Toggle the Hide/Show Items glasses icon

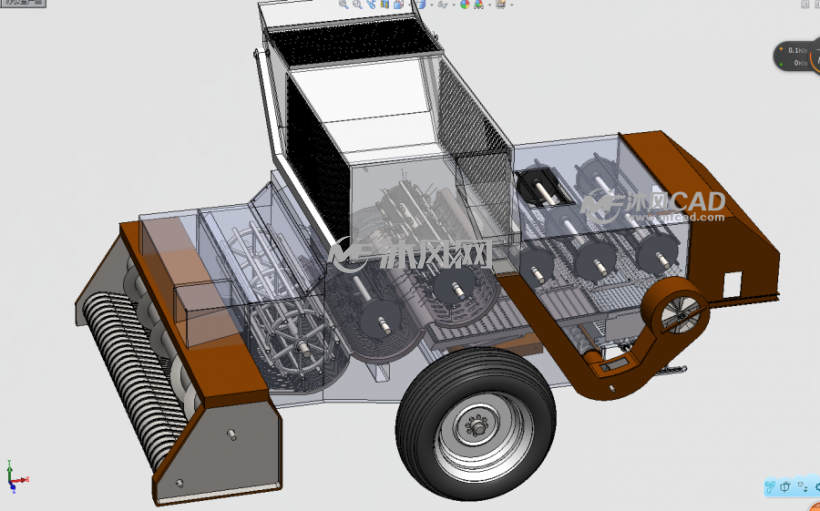pyautogui.click(x=443, y=5)
